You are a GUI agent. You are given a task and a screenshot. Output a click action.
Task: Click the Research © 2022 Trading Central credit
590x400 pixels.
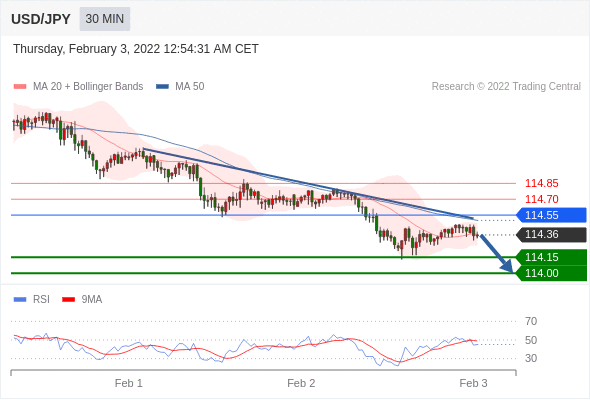click(506, 87)
